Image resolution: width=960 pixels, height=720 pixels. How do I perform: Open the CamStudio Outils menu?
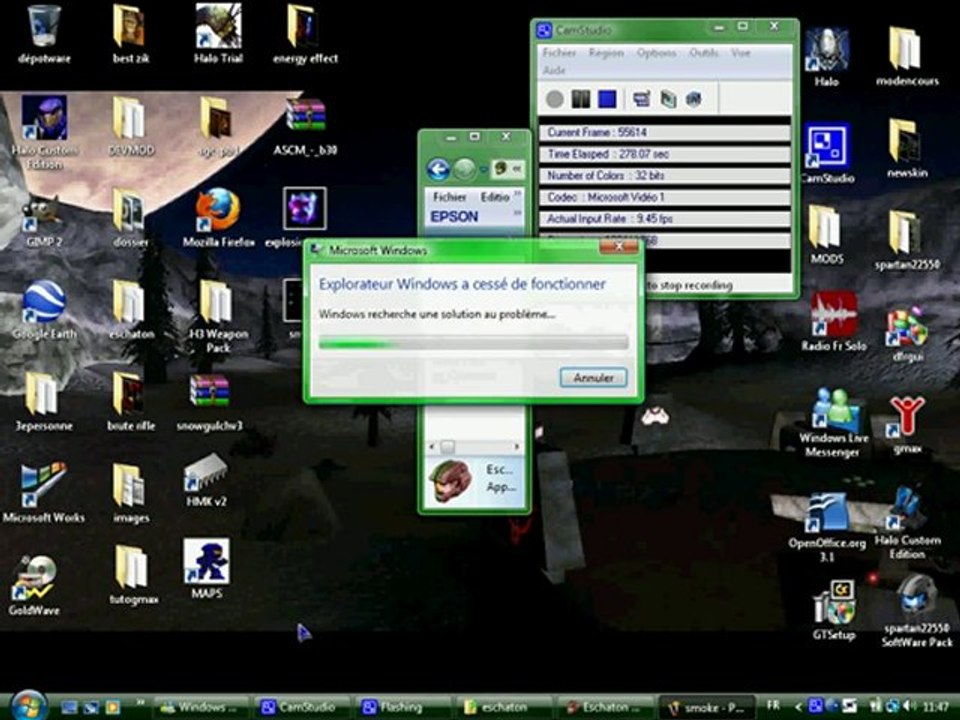(x=704, y=53)
